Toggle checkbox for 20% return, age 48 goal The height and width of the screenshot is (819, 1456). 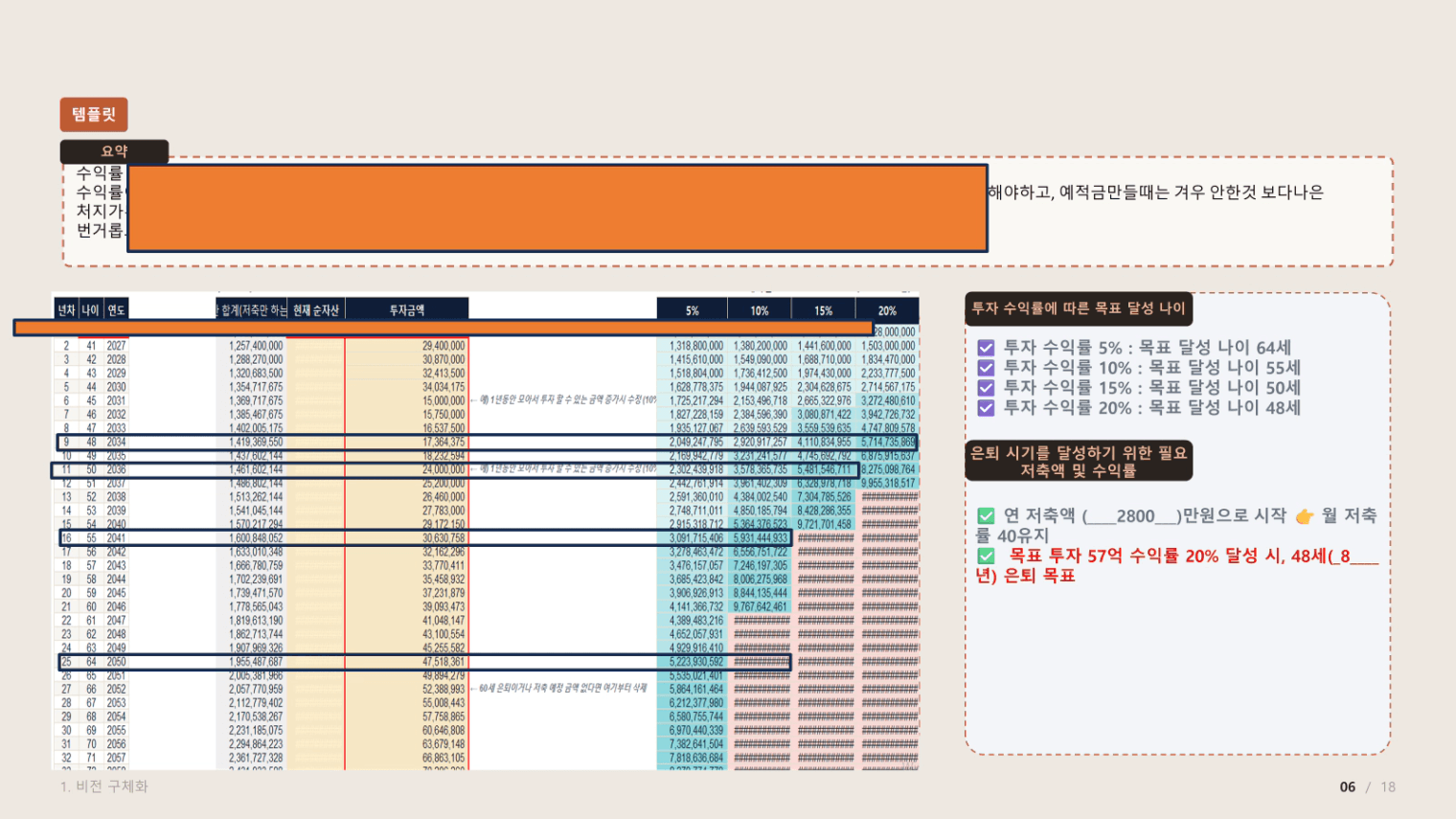click(986, 408)
